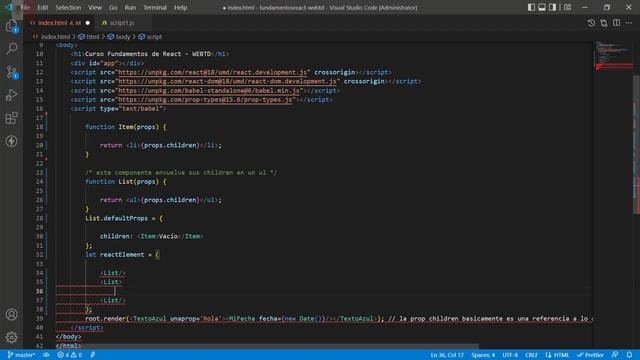Click the minimap code overview
The width and height of the screenshot is (640, 360).
tap(613, 55)
